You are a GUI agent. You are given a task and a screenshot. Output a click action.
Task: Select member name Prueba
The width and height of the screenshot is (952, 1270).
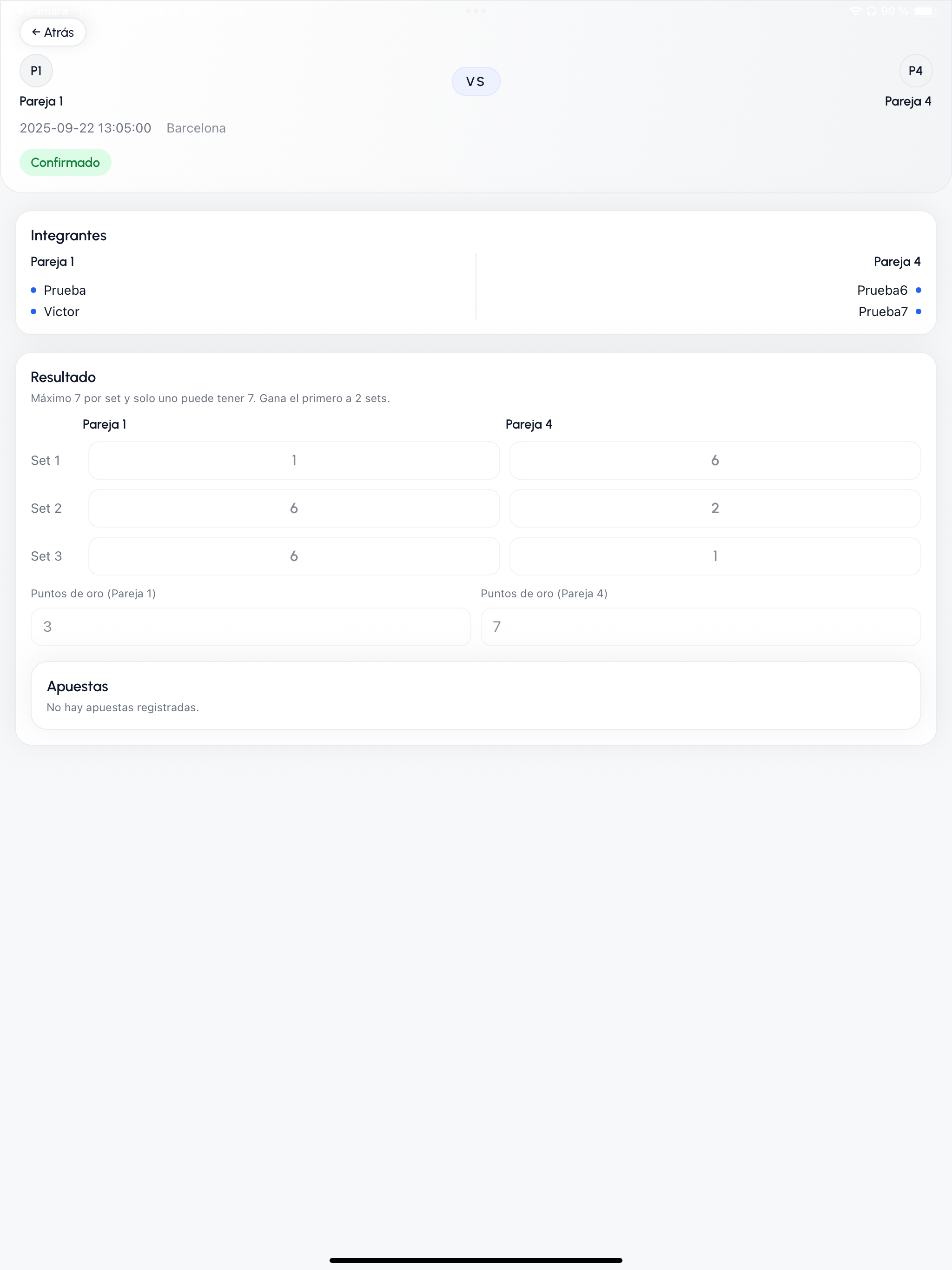(x=65, y=291)
